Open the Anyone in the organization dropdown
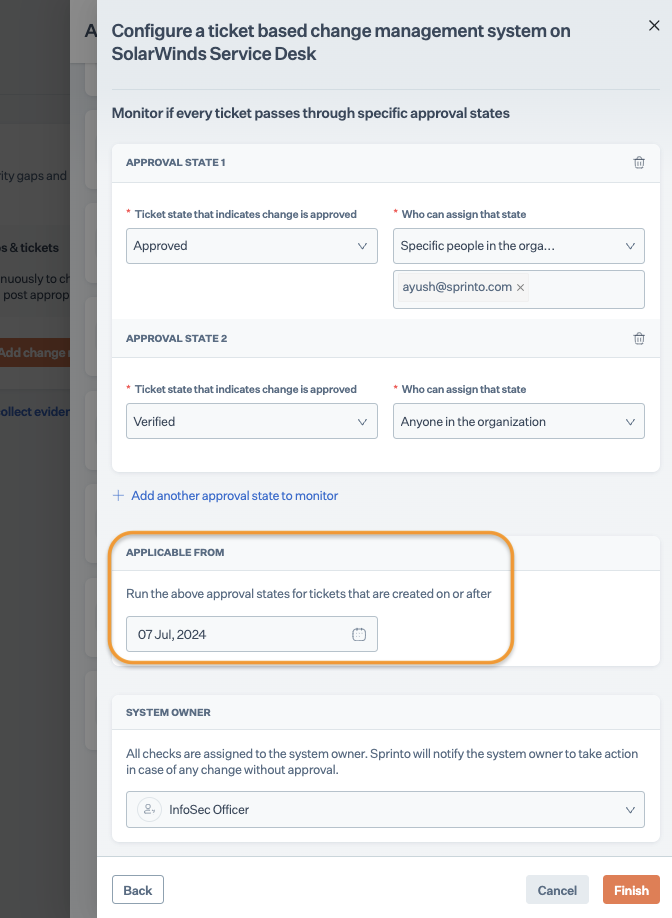 [519, 421]
